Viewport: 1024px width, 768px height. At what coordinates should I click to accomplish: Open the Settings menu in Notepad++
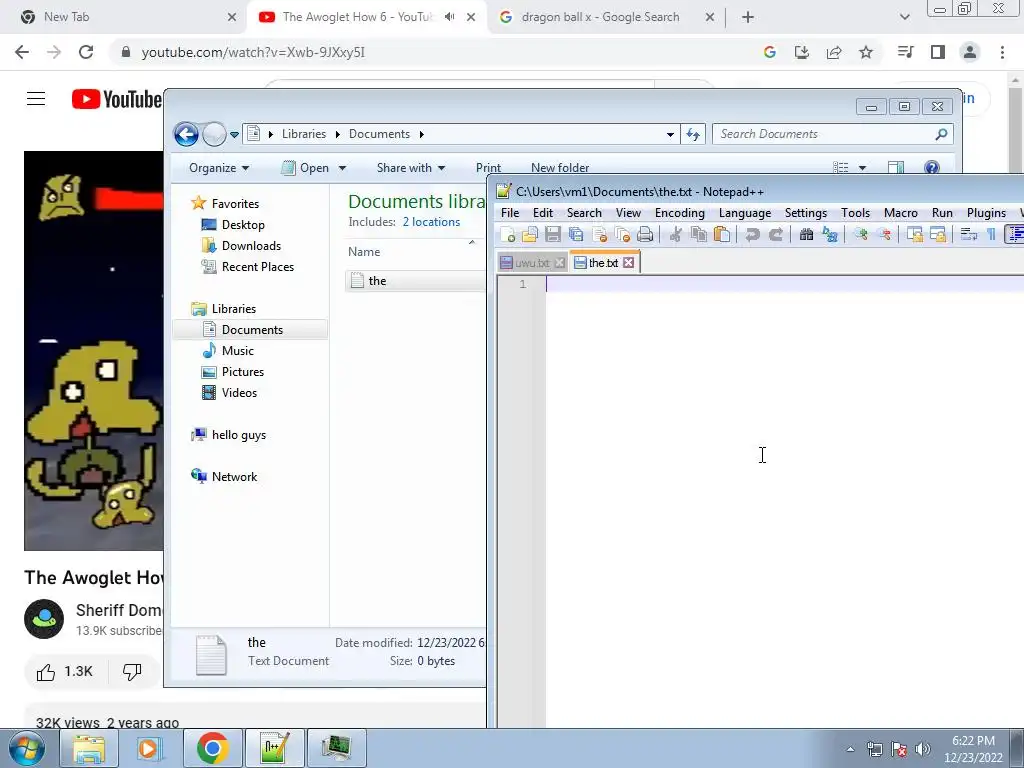(x=805, y=213)
